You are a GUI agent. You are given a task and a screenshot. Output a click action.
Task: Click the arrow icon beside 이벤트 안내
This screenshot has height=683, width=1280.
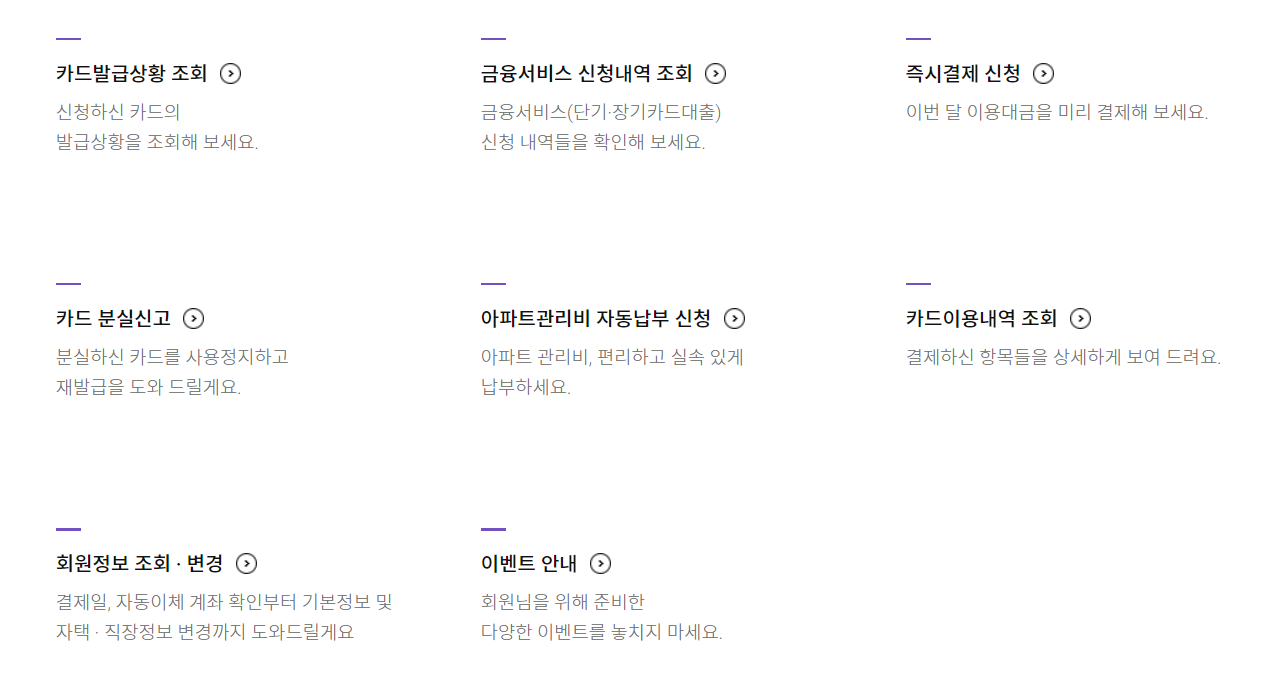pyautogui.click(x=600, y=563)
